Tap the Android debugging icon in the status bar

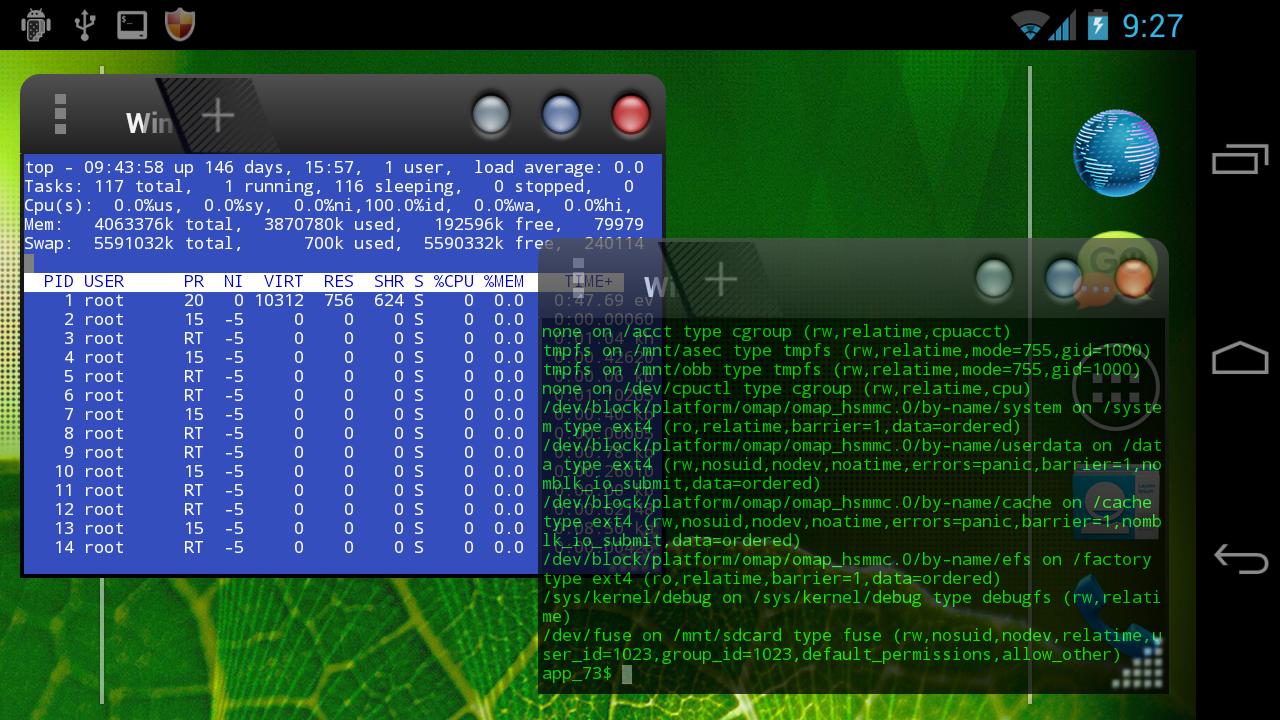click(x=36, y=25)
